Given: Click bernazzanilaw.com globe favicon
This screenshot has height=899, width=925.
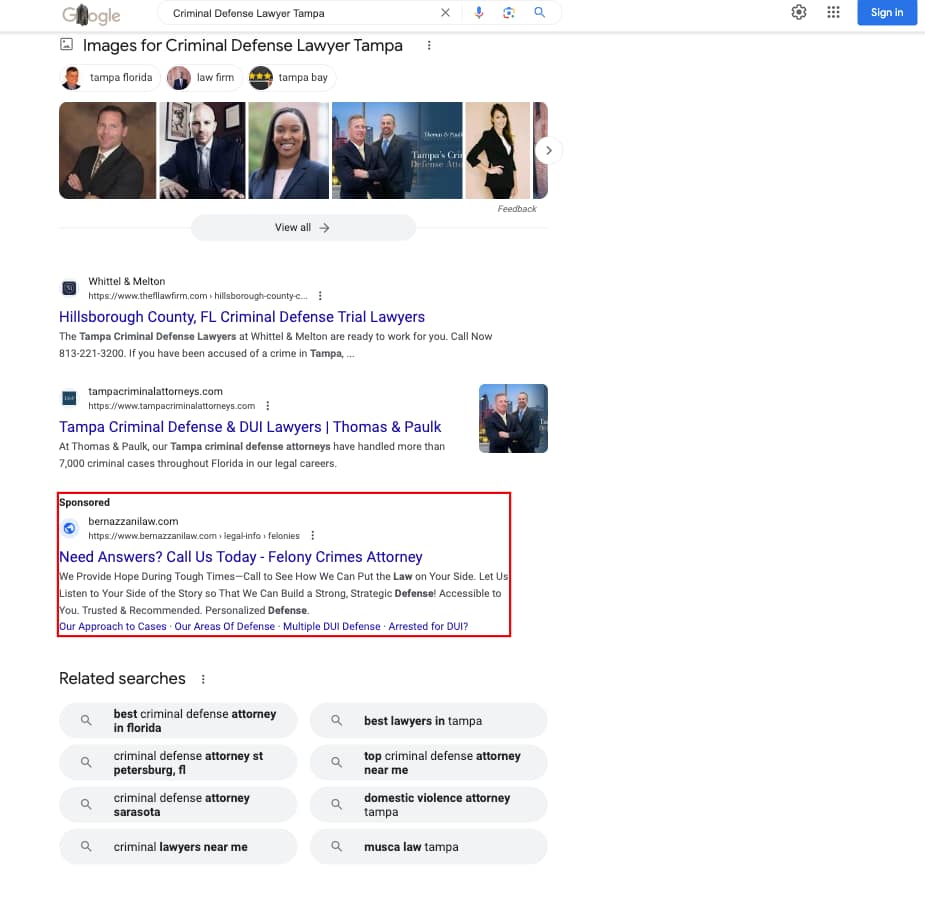Looking at the screenshot, I should coord(70,528).
